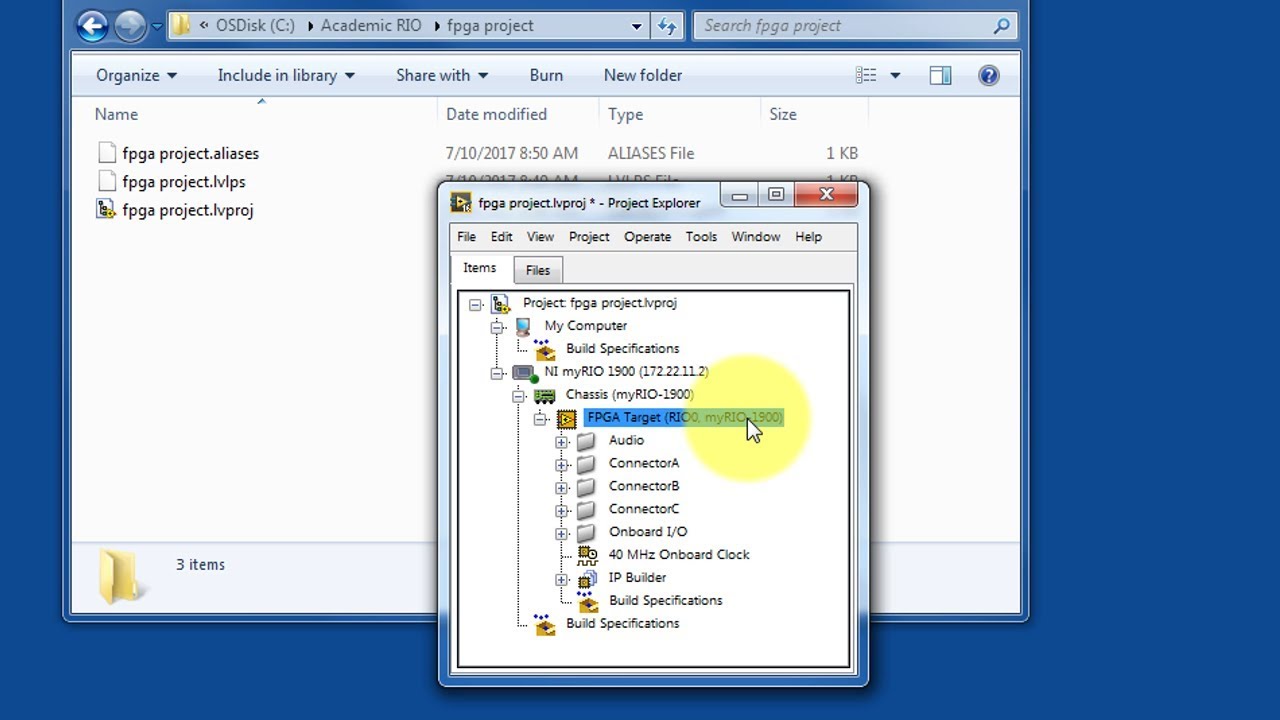Open Explorer help question mark icon
The height and width of the screenshot is (720, 1280).
[x=989, y=75]
